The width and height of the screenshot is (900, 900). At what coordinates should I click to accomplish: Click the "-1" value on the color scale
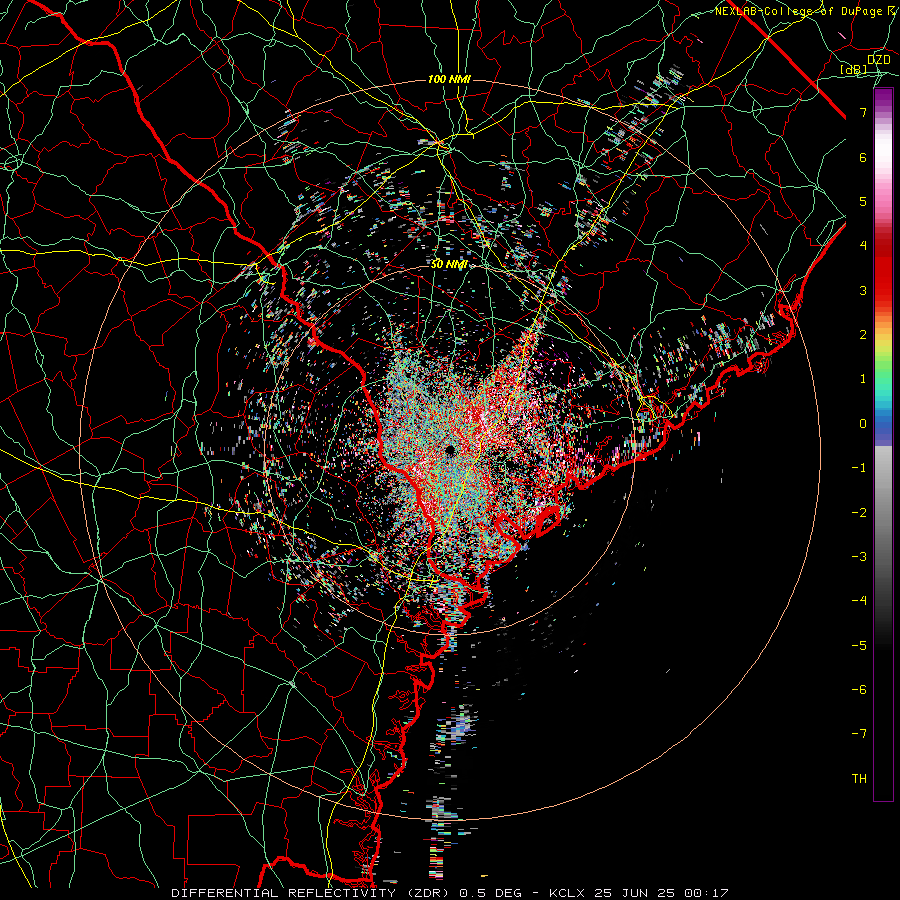coord(859,468)
